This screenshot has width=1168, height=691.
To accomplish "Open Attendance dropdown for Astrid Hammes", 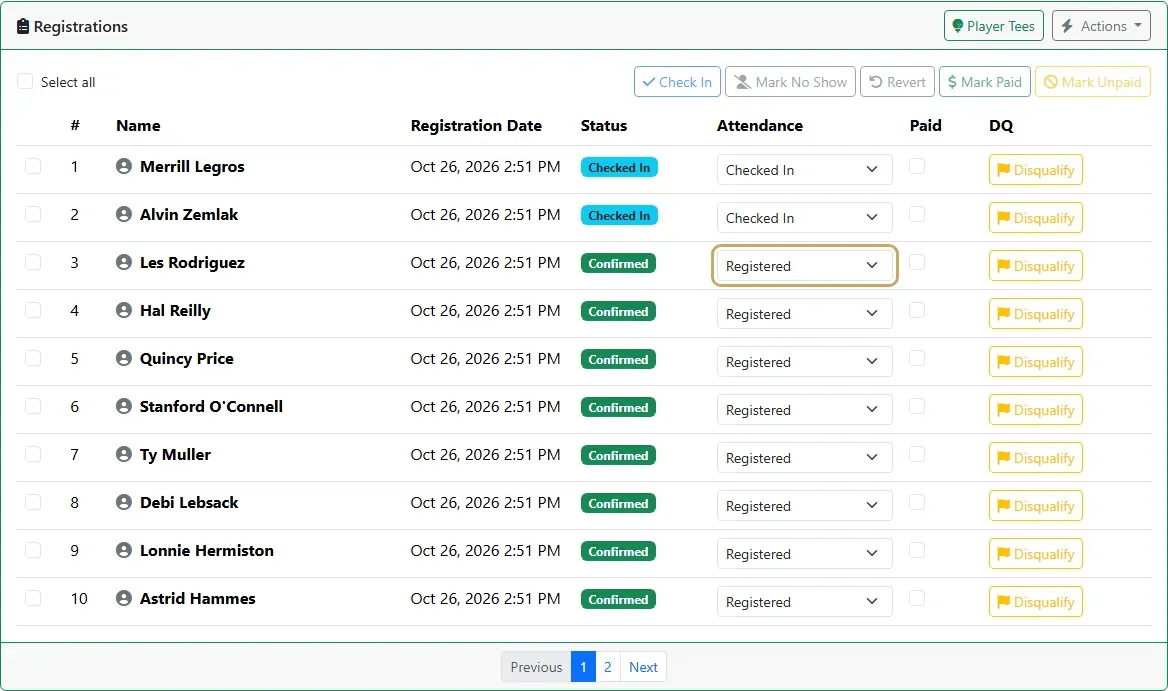I will click(x=804, y=602).
